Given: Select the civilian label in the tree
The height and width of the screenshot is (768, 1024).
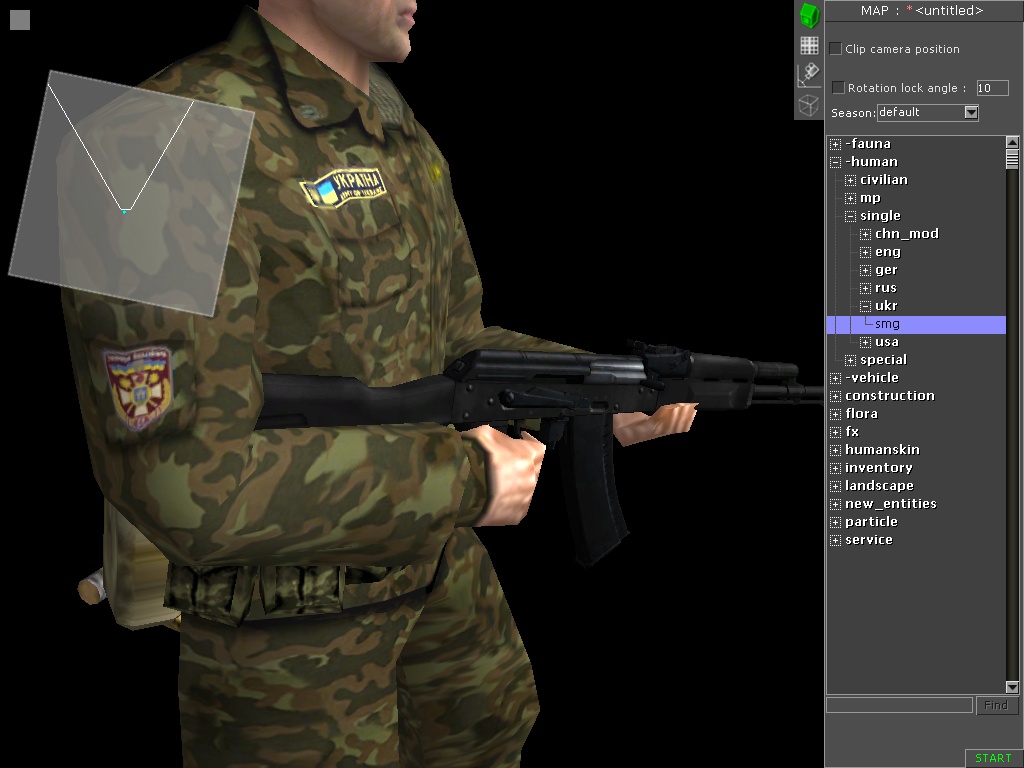Looking at the screenshot, I should click(884, 180).
